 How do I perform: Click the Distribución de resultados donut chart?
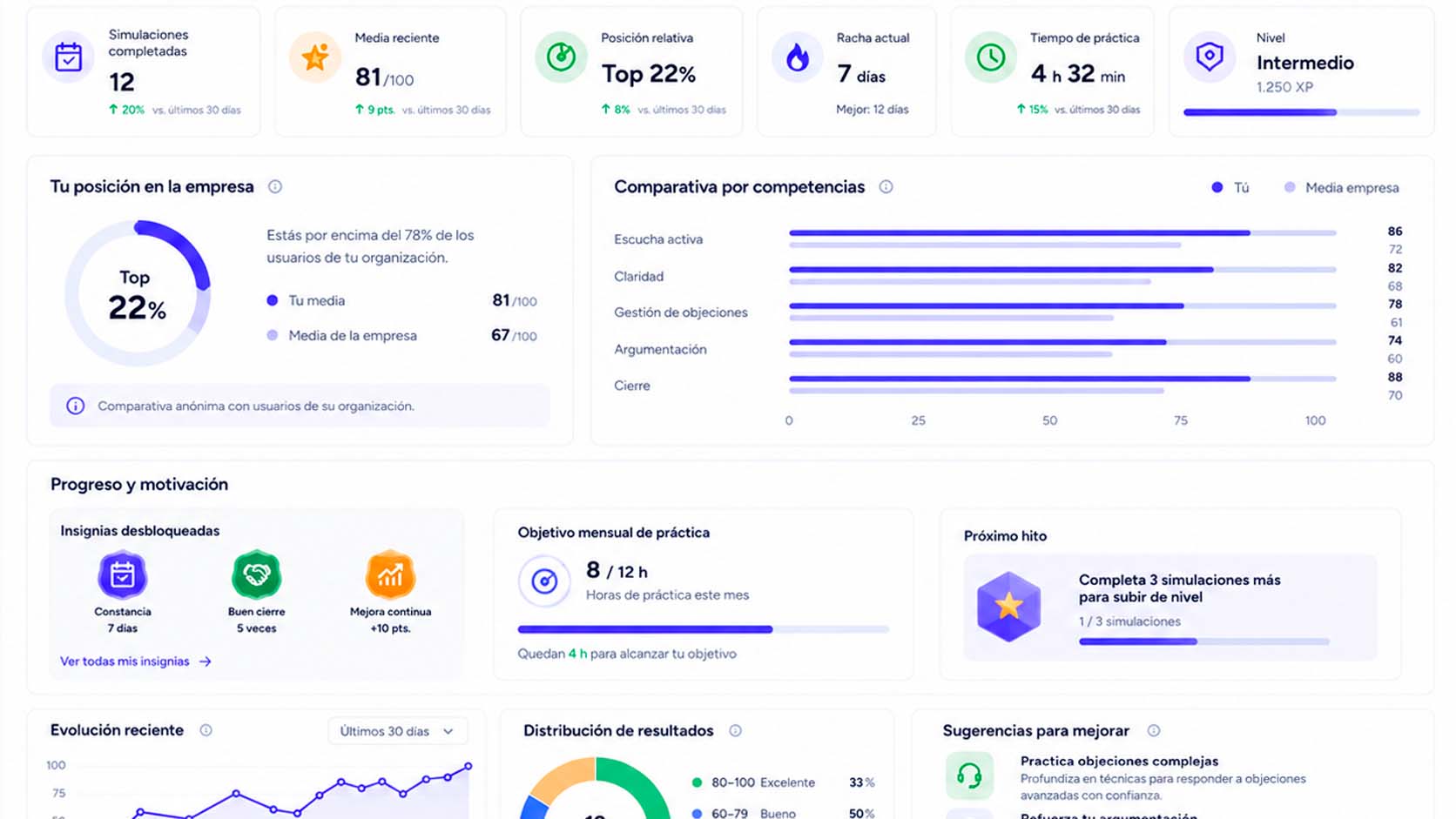(596, 788)
